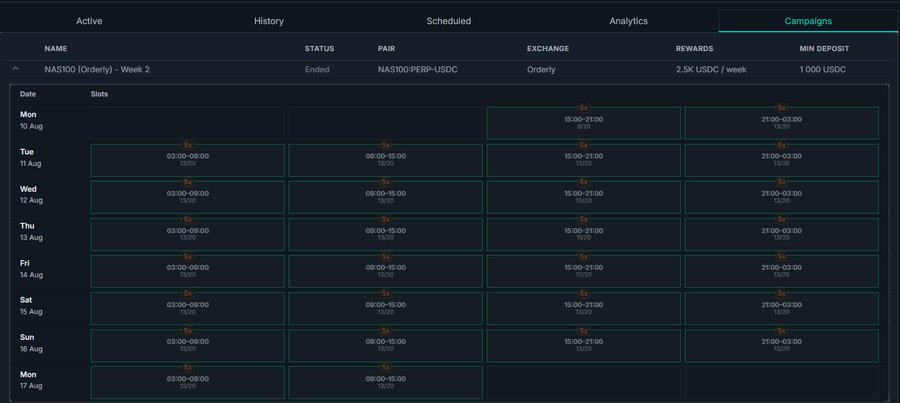Select Mon 10 Aug 21:00-03:00 slot

point(781,123)
